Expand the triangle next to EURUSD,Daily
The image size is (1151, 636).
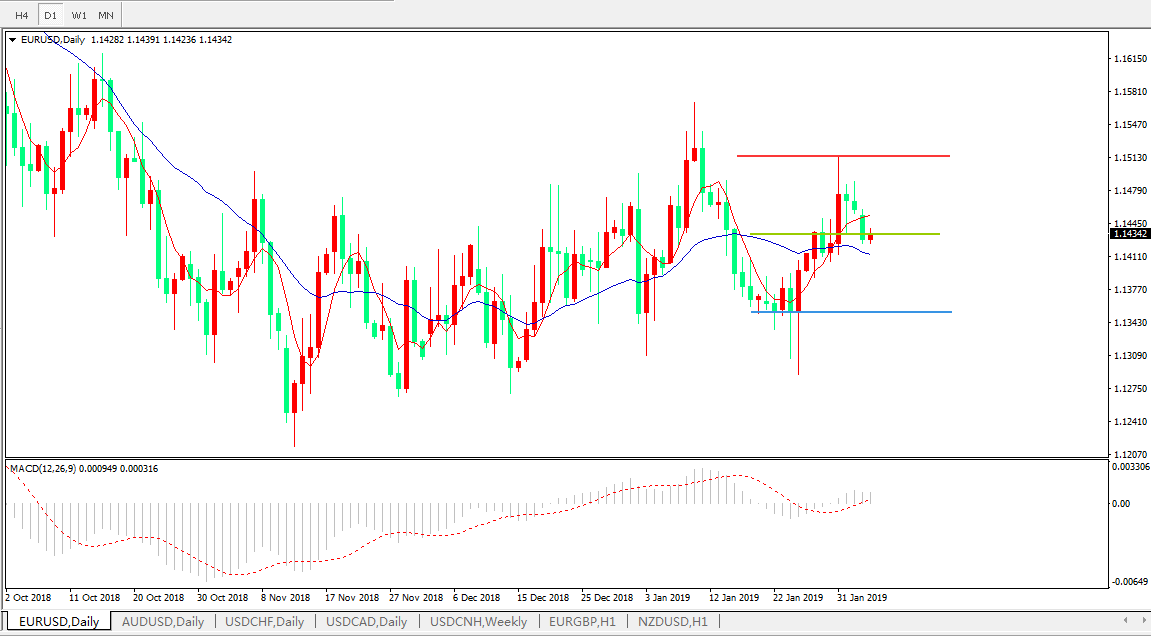coord(13,40)
